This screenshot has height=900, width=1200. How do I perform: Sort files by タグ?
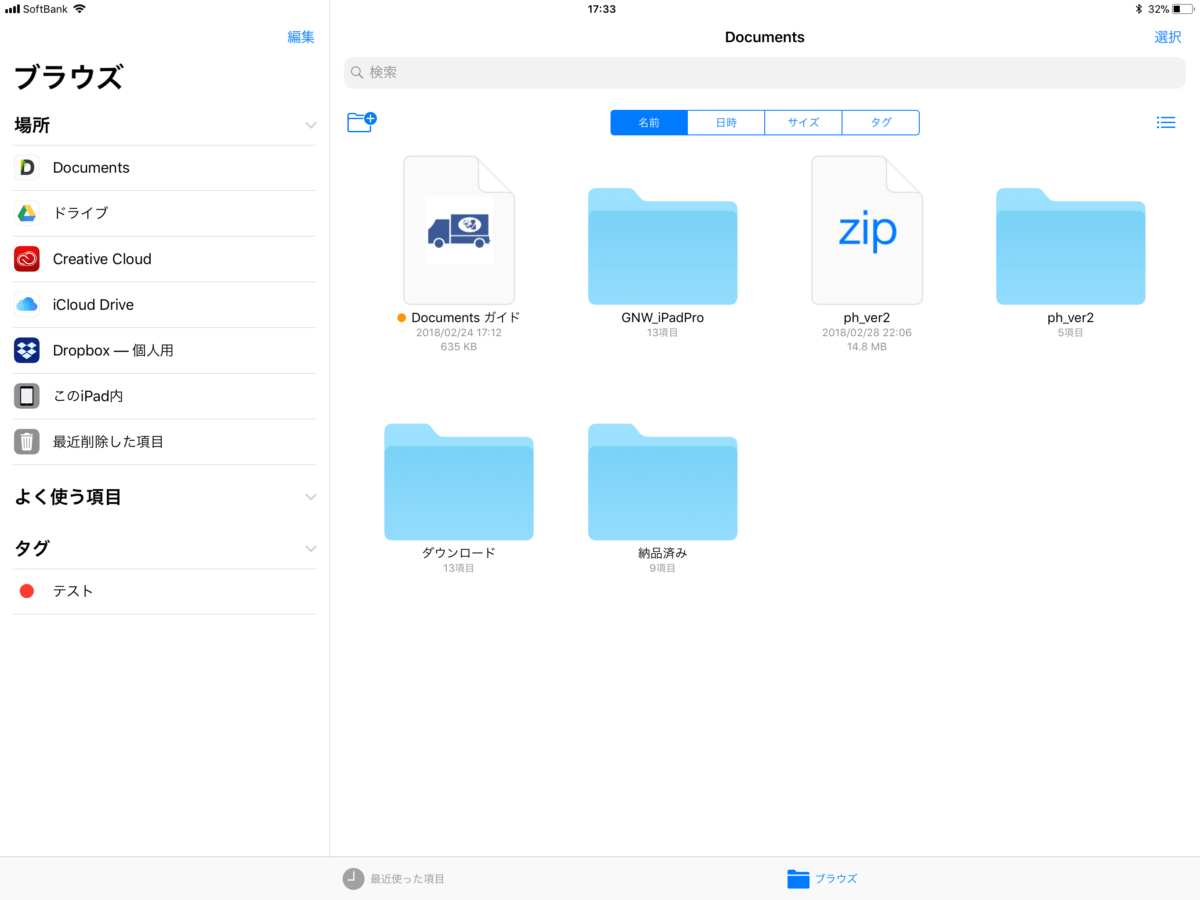(881, 123)
